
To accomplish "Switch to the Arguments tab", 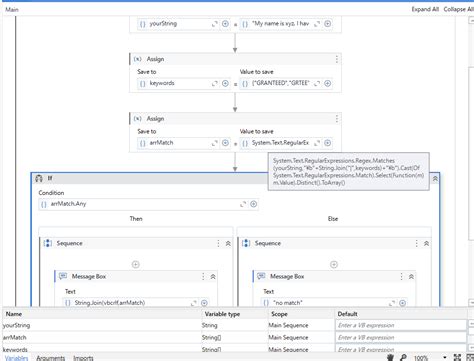I will [x=50, y=358].
